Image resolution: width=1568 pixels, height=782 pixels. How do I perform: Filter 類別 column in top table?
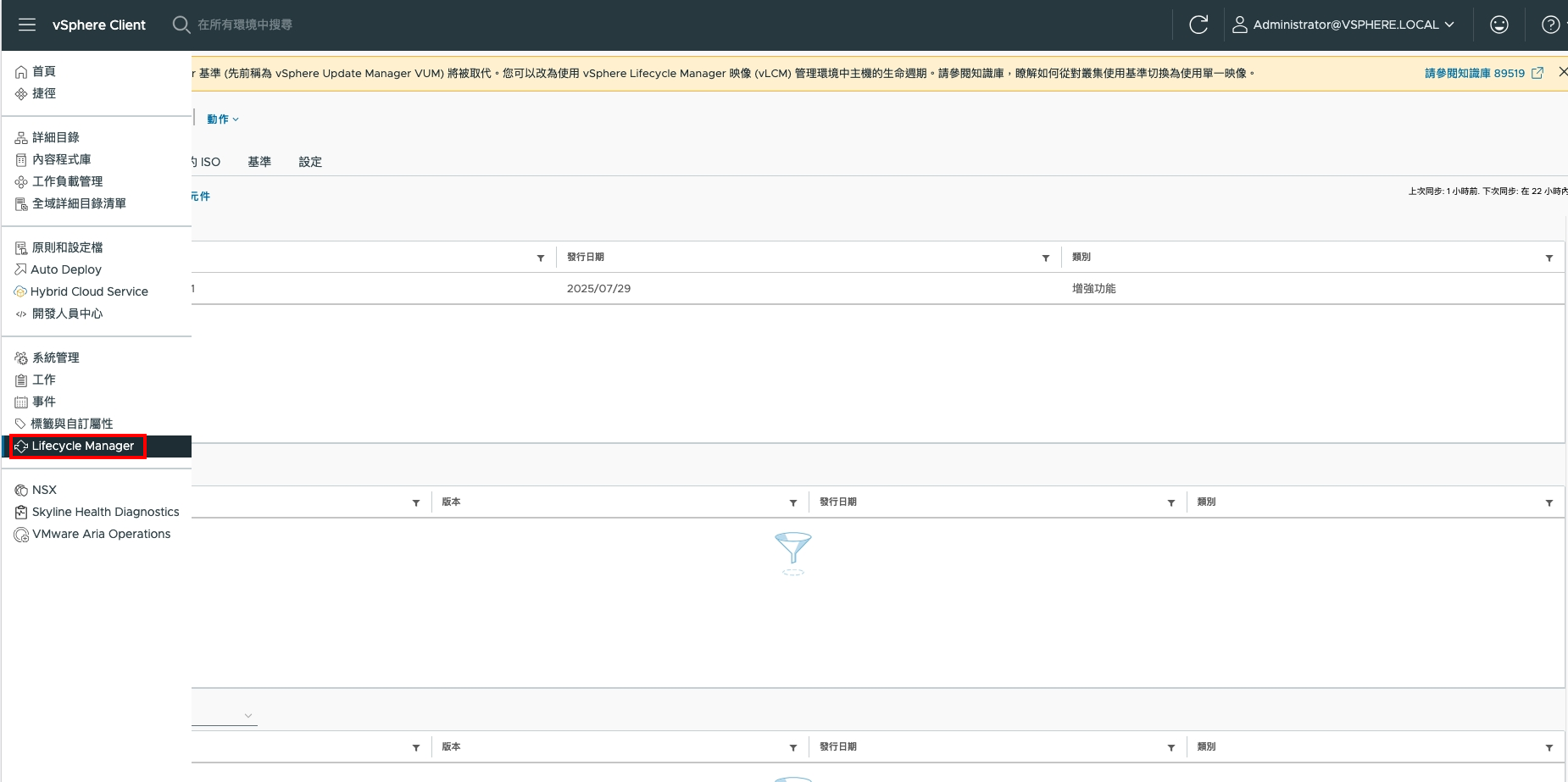(1549, 258)
